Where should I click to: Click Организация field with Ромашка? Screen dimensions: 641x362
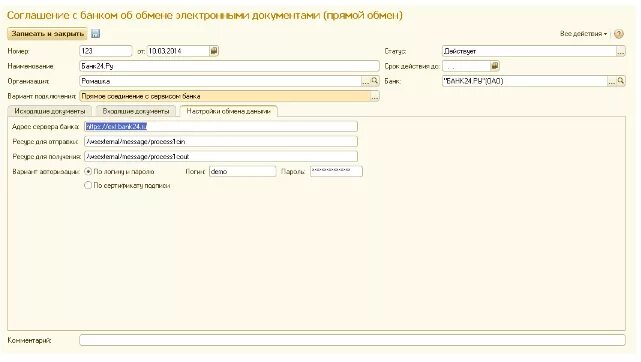coord(220,81)
